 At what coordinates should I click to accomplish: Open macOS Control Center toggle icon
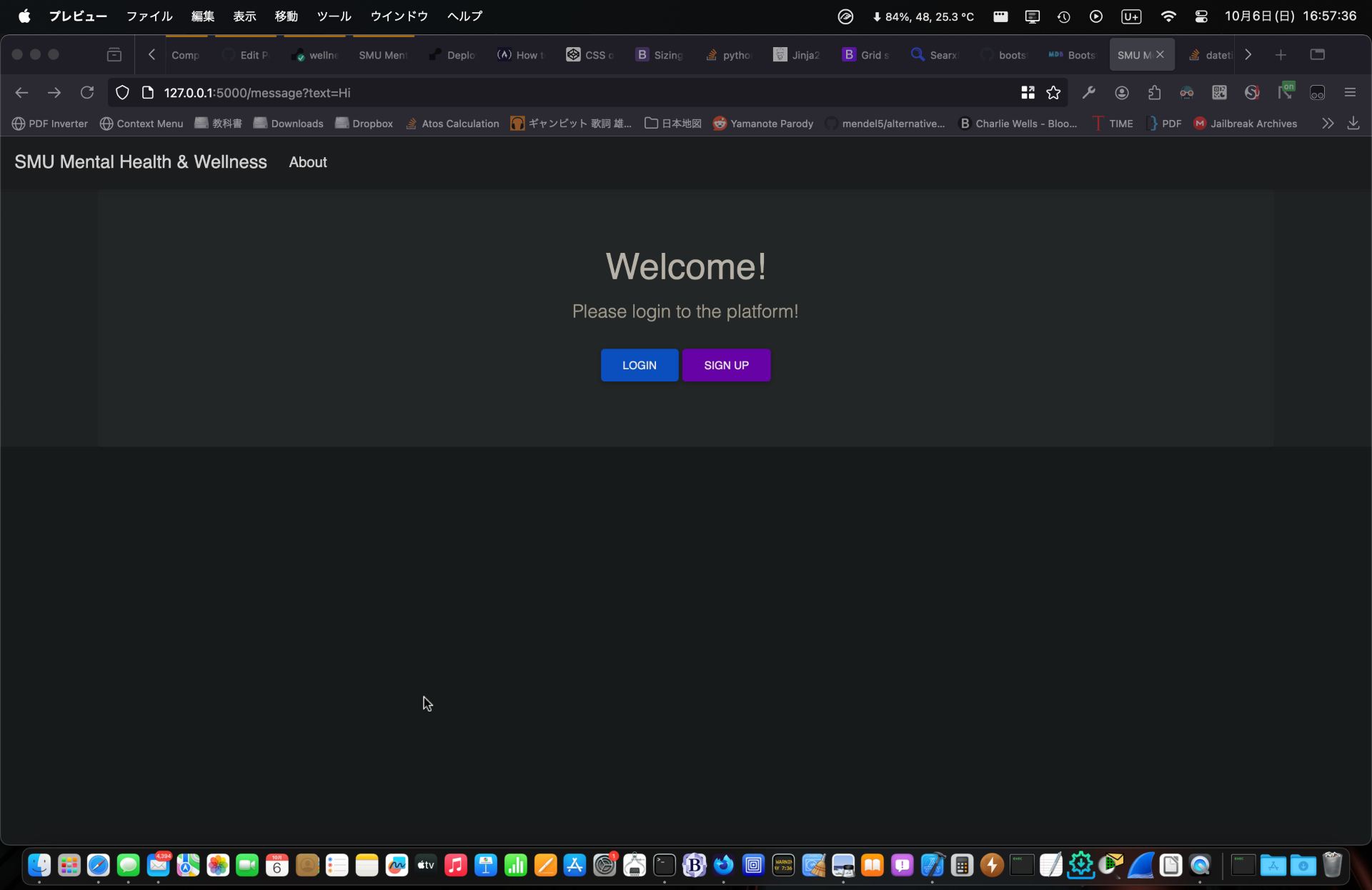pyautogui.click(x=1201, y=16)
